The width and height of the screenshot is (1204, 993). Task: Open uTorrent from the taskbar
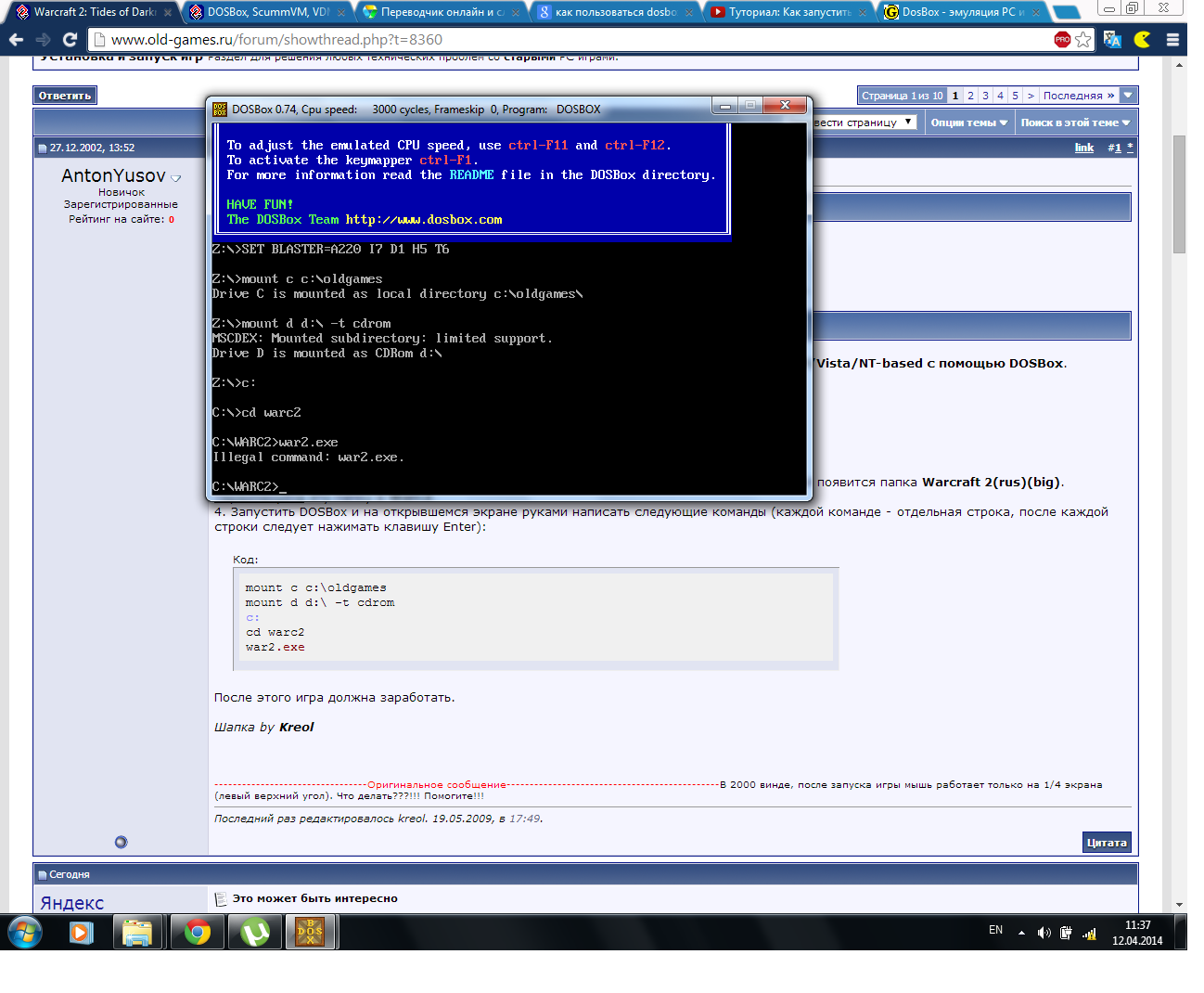(x=255, y=932)
